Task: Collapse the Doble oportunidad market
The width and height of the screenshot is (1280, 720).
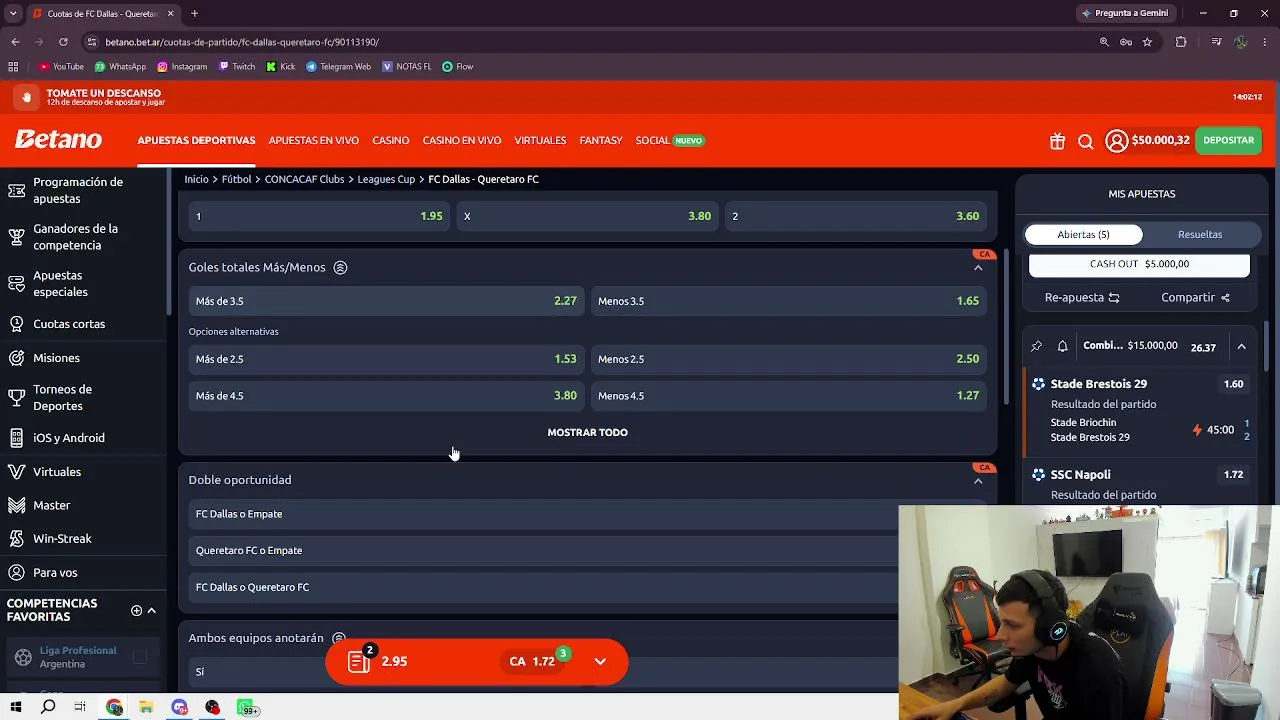Action: (x=978, y=481)
